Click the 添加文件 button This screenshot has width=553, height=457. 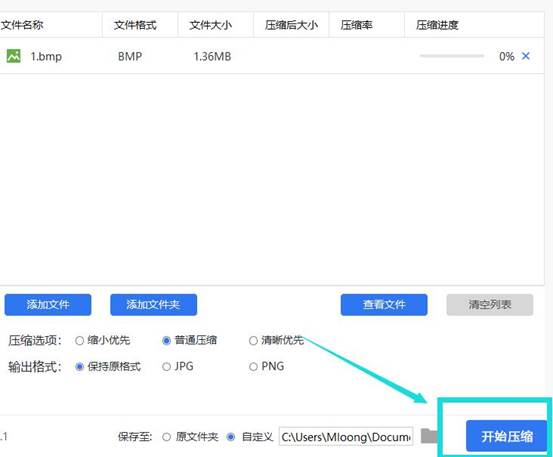coord(48,305)
